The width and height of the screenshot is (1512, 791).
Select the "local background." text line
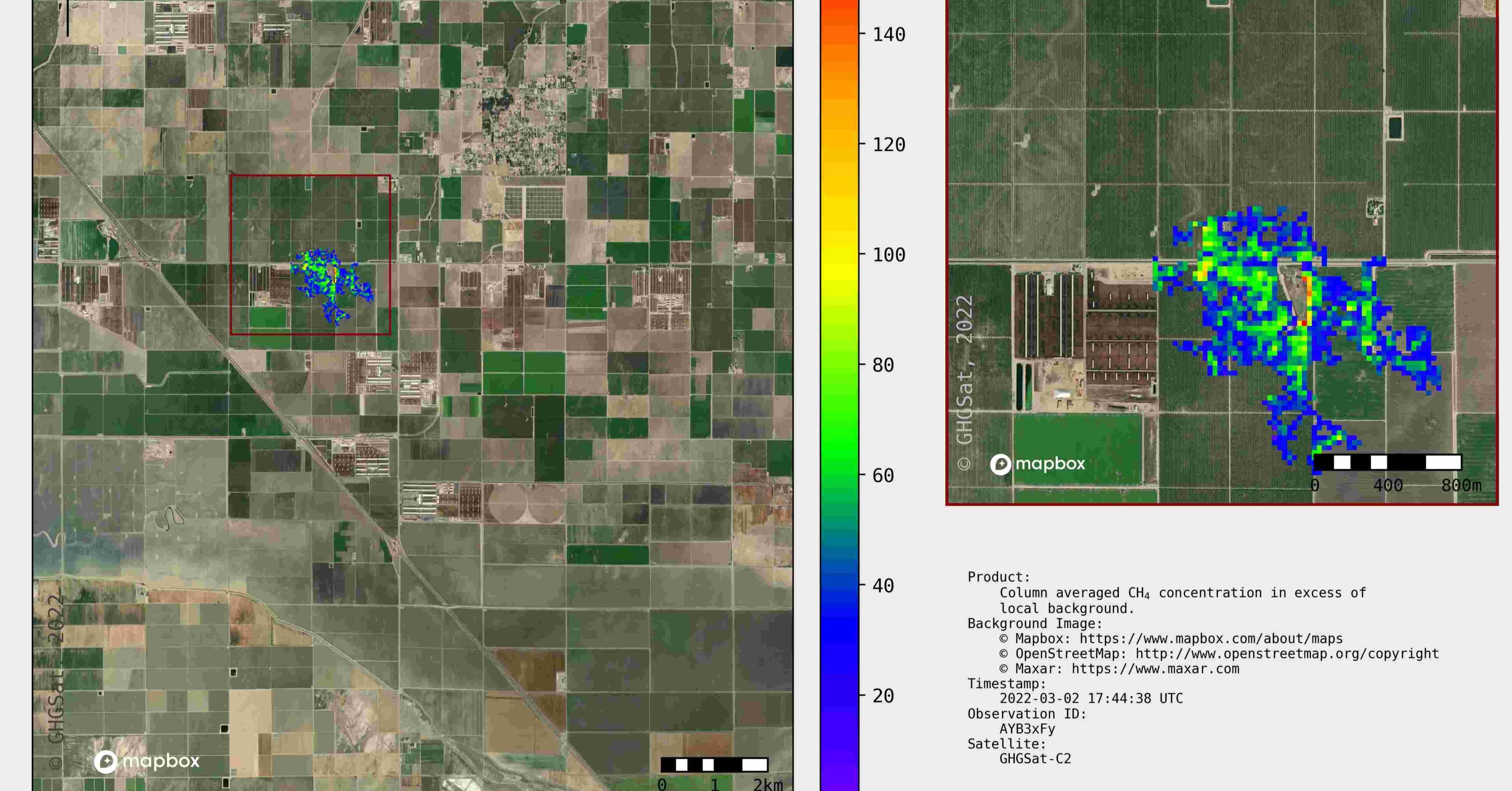pyautogui.click(x=1066, y=609)
